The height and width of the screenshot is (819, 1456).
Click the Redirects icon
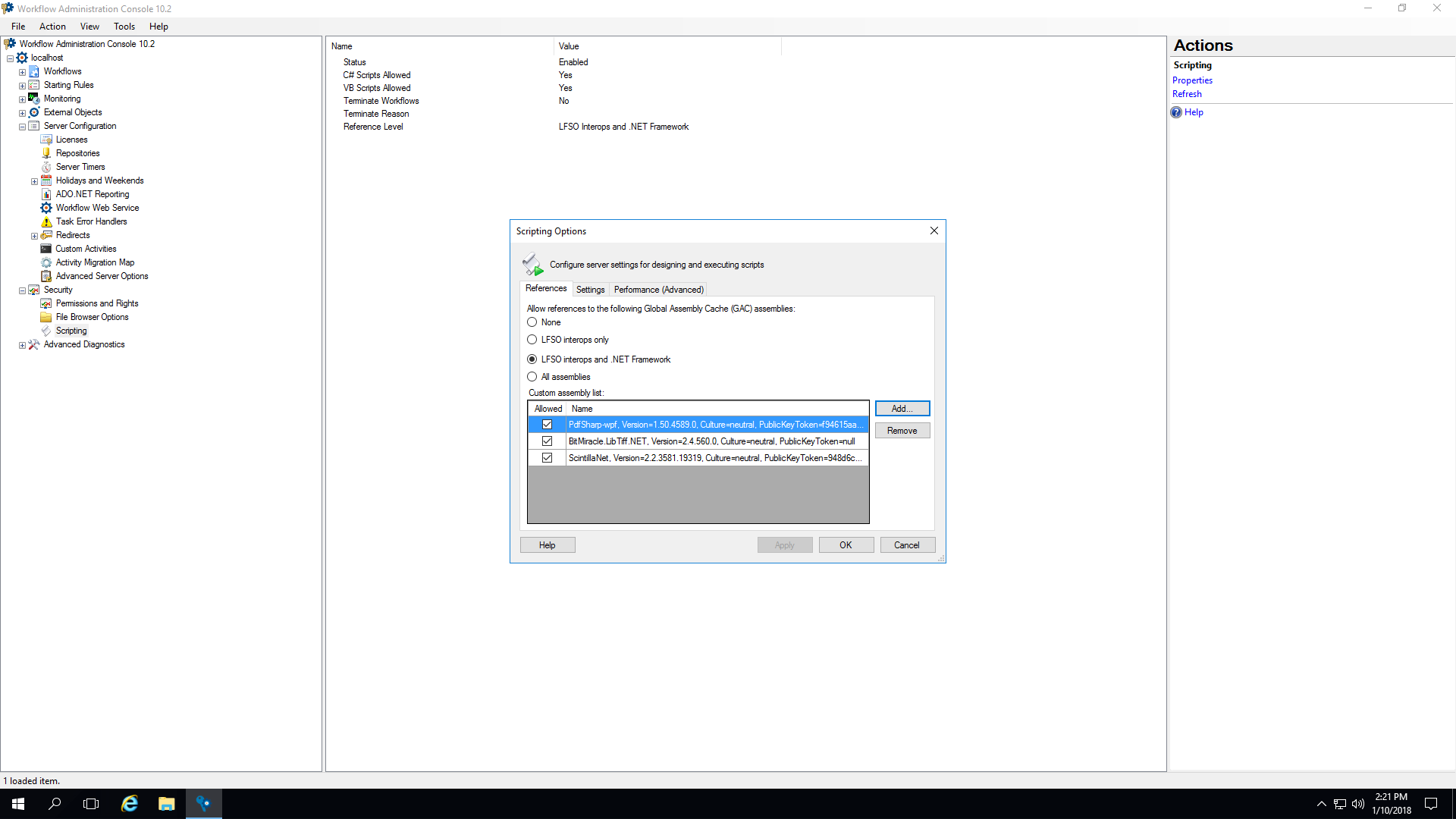pos(46,235)
